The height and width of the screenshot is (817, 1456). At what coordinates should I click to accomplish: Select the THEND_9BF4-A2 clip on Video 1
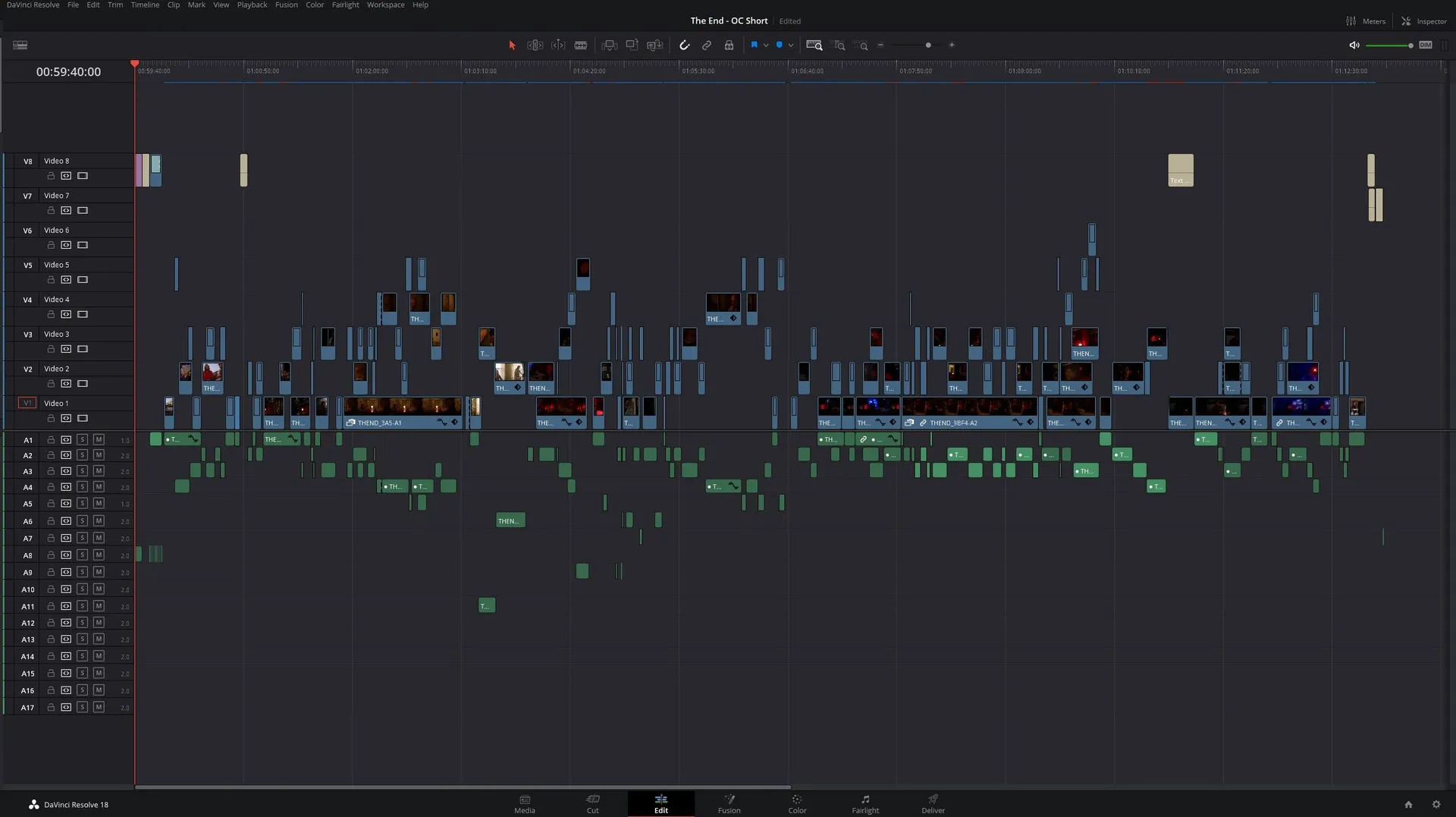pyautogui.click(x=969, y=413)
